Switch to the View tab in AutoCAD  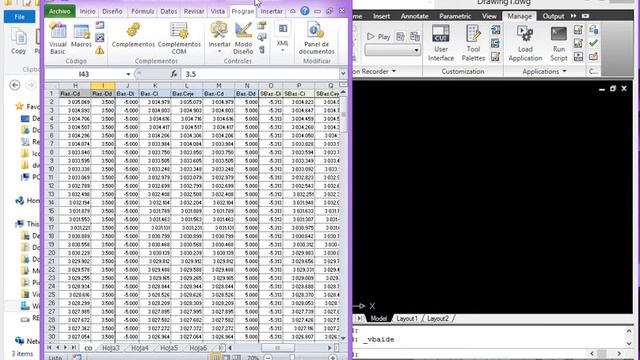(489, 16)
